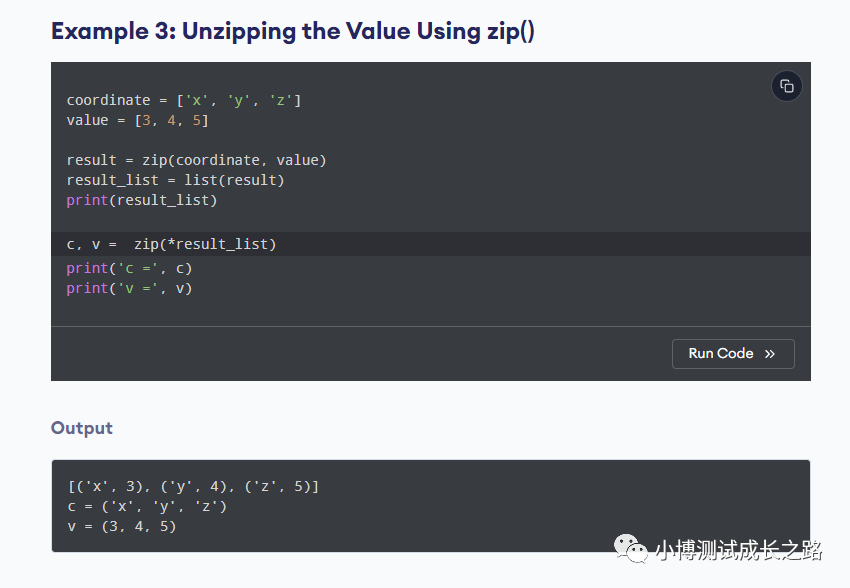
Task: Click the print('v =', v) line
Action: pyautogui.click(x=129, y=288)
